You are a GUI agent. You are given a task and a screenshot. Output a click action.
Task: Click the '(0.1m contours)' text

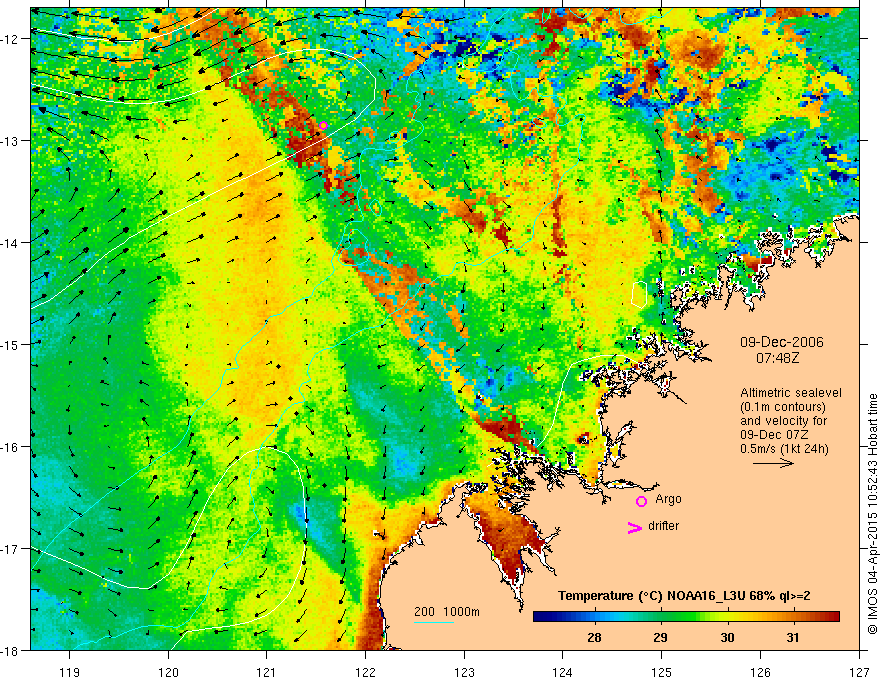(x=783, y=407)
